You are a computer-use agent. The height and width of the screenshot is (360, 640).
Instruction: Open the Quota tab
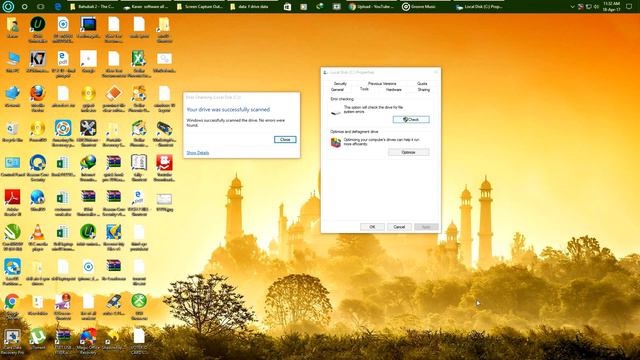(422, 83)
